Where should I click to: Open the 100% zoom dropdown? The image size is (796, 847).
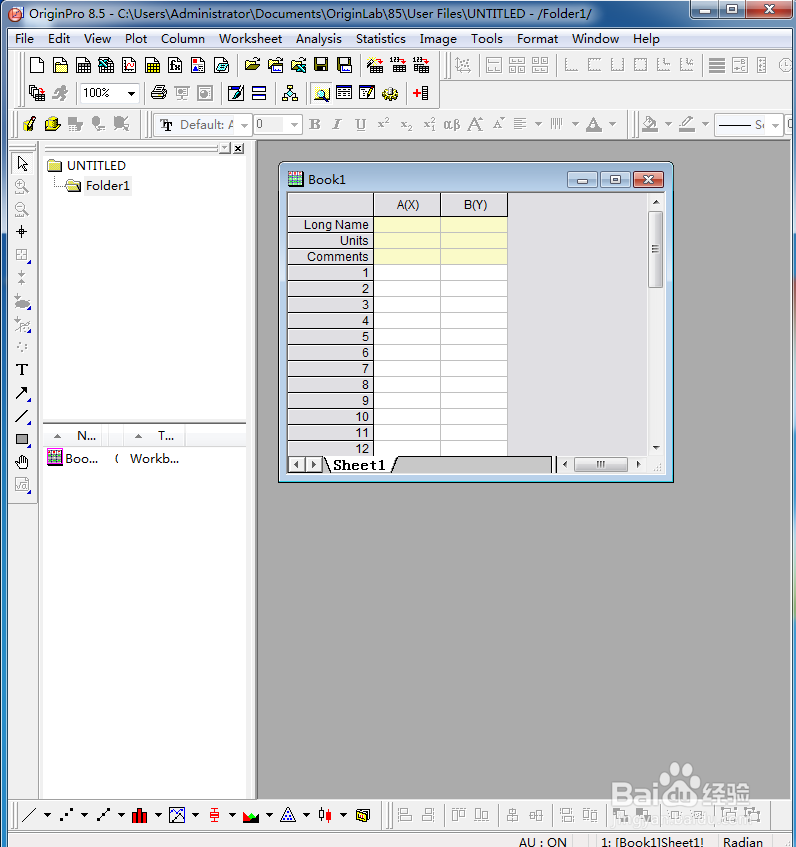131,93
